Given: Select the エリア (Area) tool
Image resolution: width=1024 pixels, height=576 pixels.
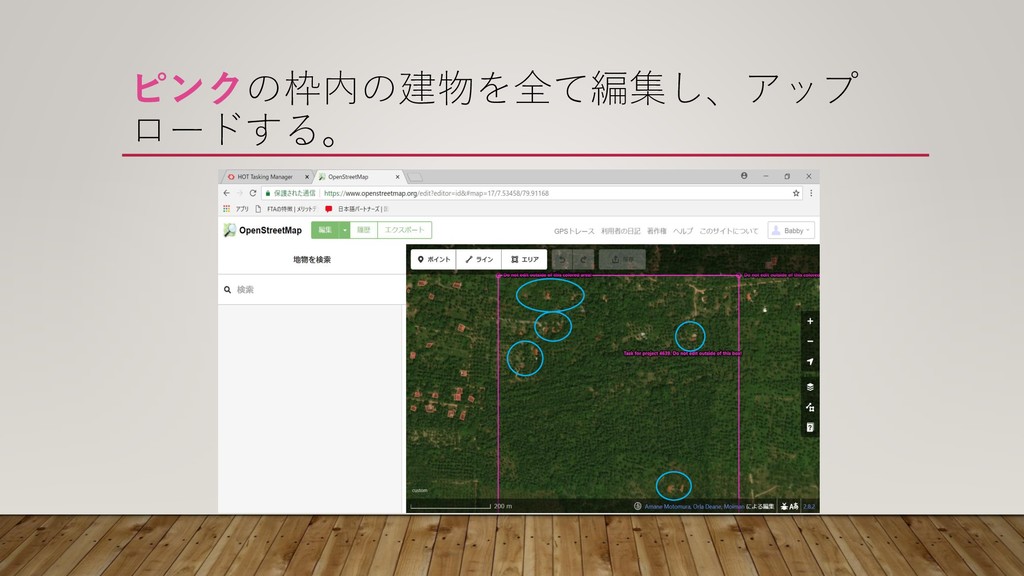Looking at the screenshot, I should 524,259.
